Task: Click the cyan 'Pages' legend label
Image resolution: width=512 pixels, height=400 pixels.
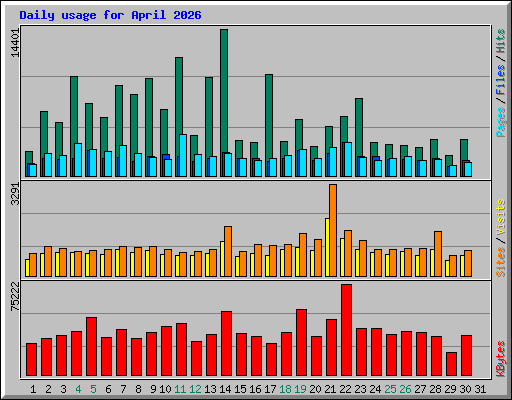Action: (x=501, y=122)
